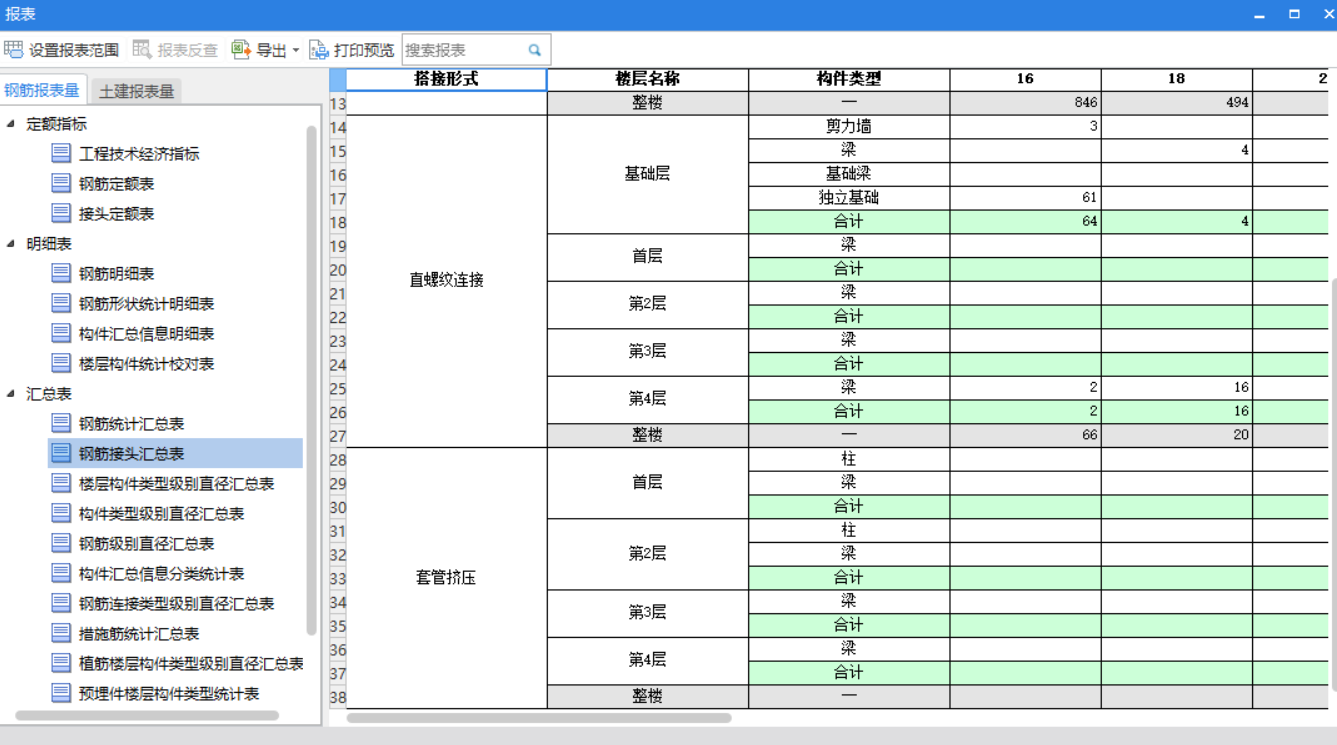The width and height of the screenshot is (1337, 745).
Task: Click the cell with value 20
Action: [x=1176, y=435]
